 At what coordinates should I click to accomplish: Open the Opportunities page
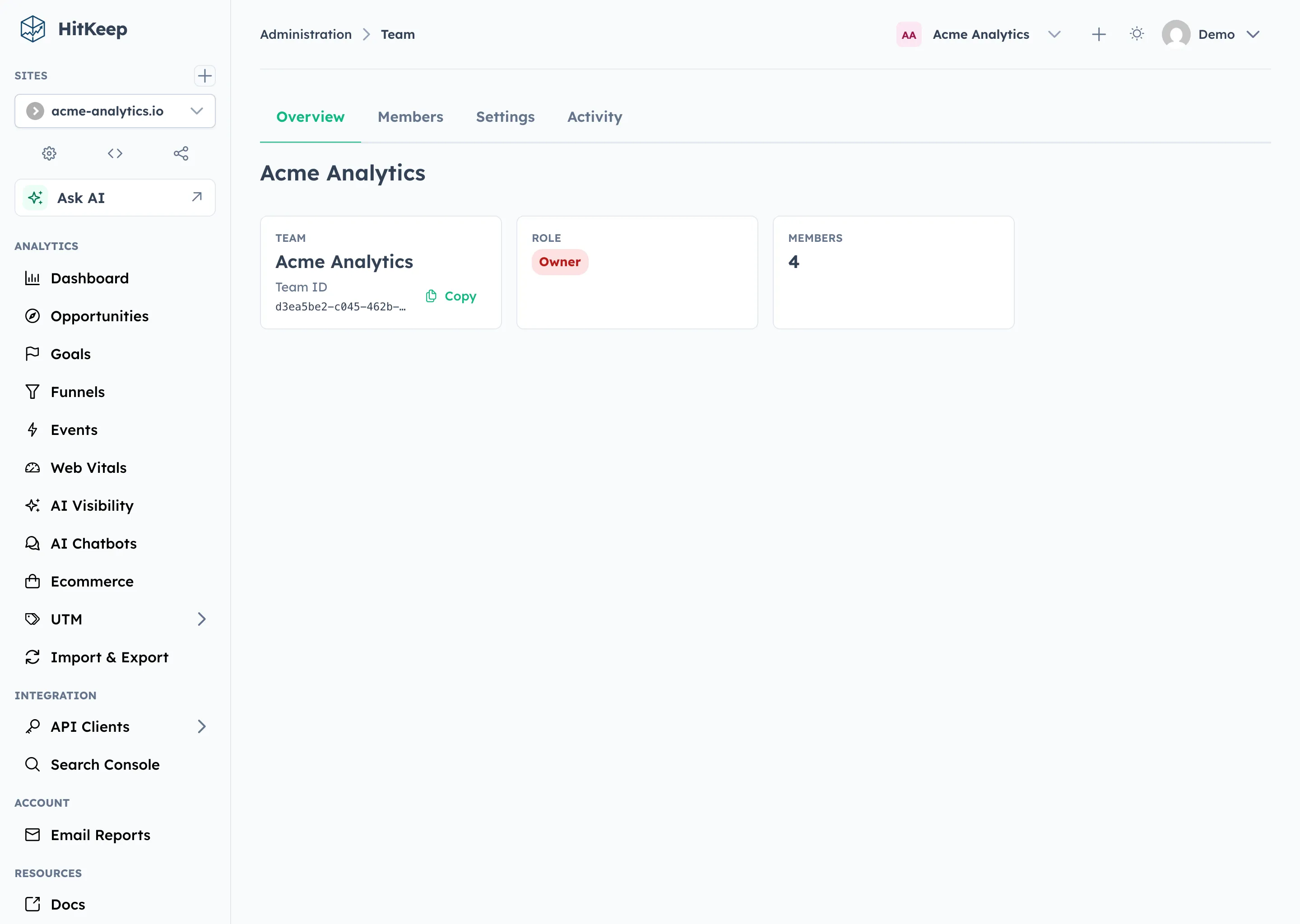click(115, 316)
